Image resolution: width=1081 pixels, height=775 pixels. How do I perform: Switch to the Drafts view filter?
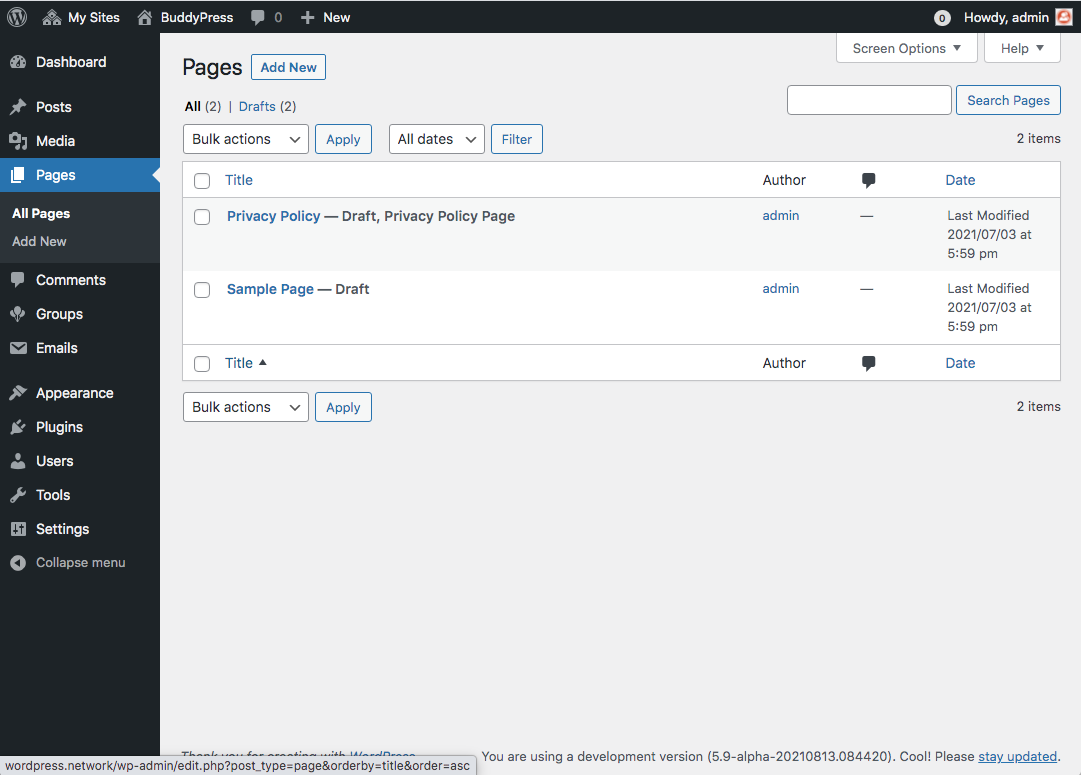(x=257, y=106)
